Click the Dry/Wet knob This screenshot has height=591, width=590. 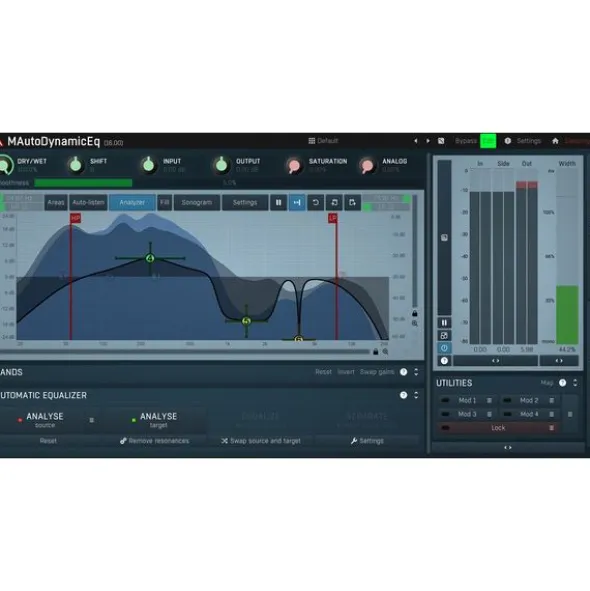coord(5,165)
